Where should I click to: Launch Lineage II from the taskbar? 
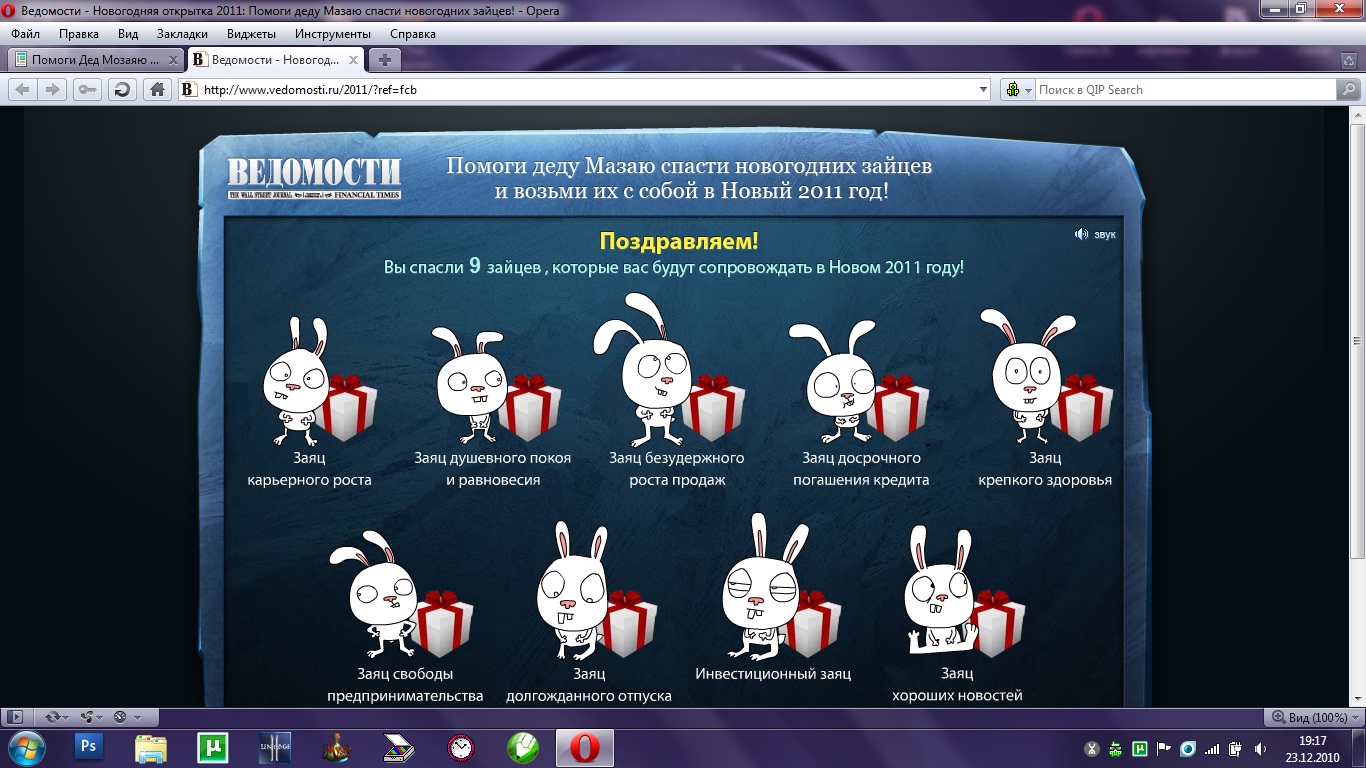coord(275,748)
